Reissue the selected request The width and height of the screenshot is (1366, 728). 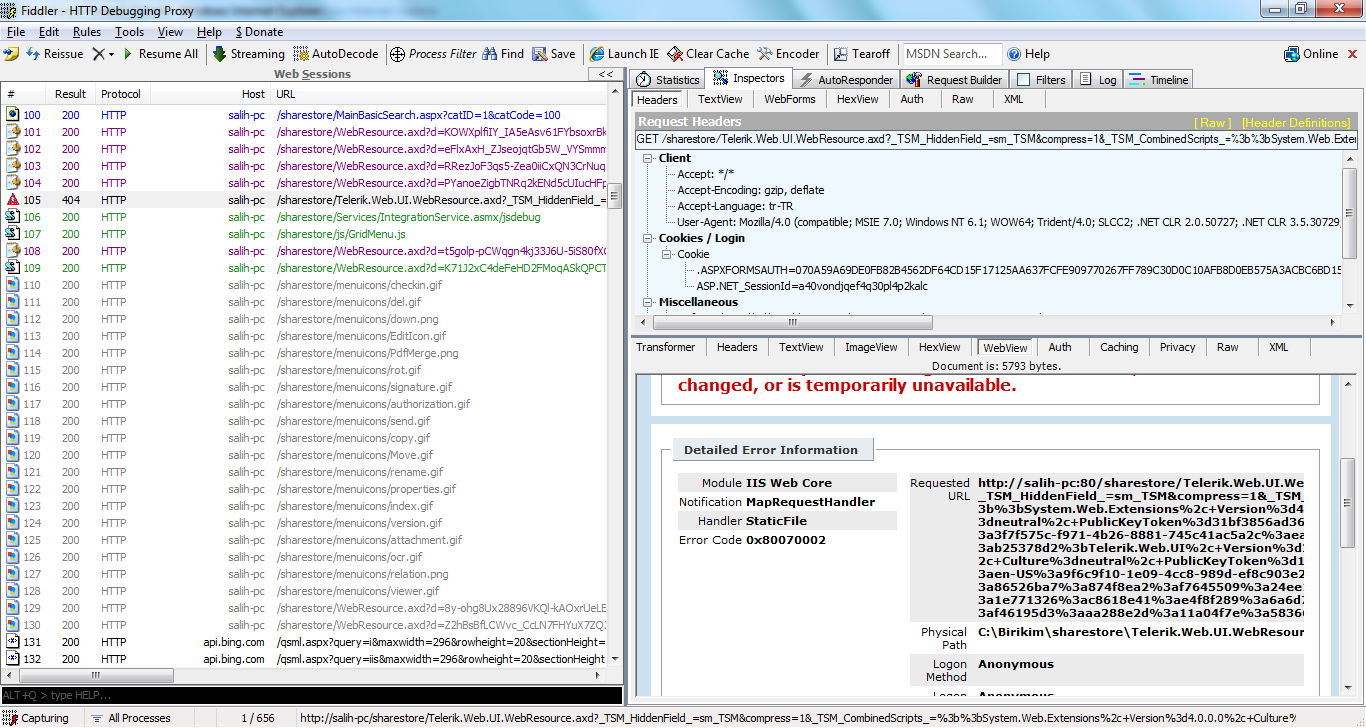click(x=55, y=54)
